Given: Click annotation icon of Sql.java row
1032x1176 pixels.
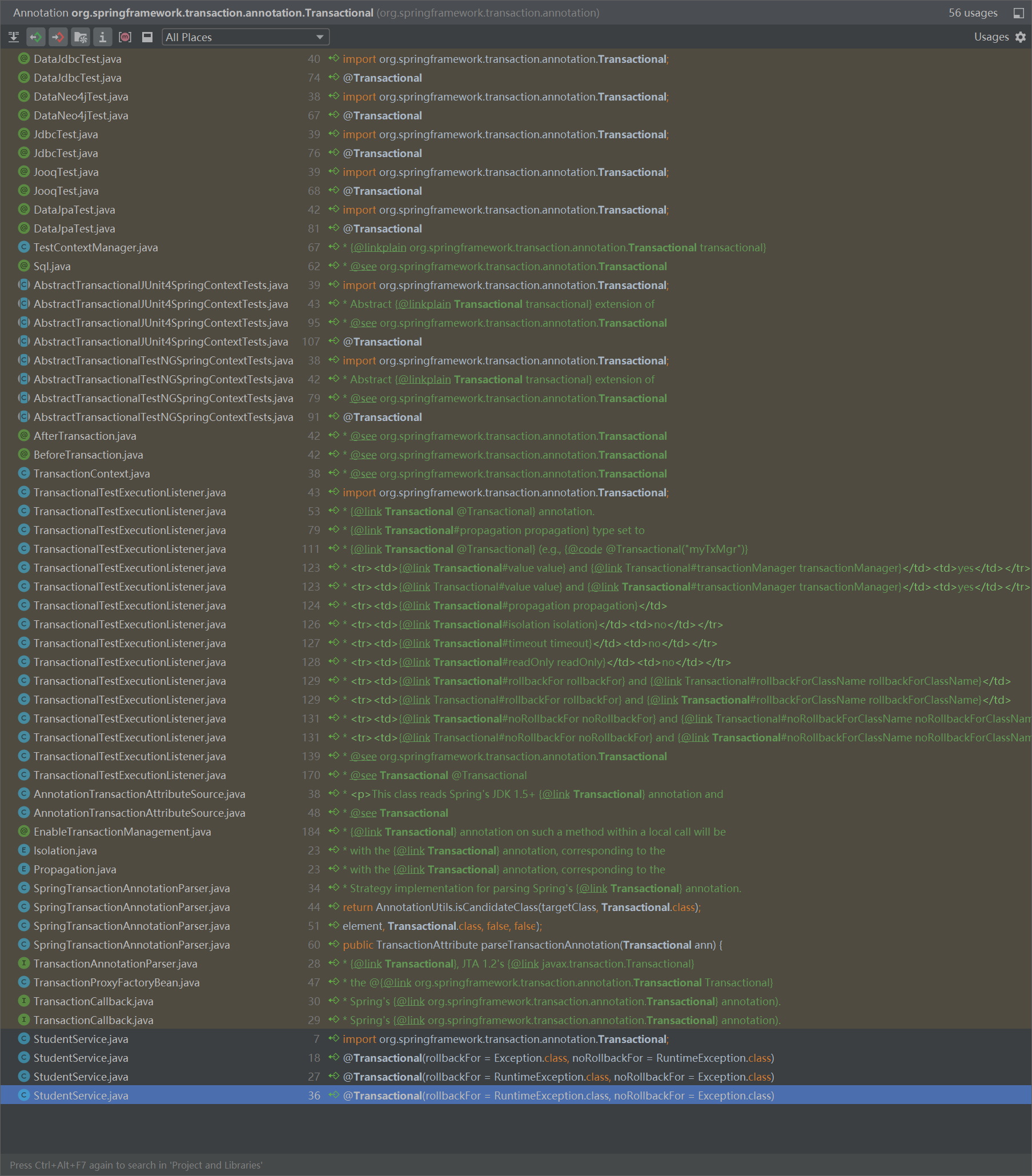Looking at the screenshot, I should pos(23,266).
